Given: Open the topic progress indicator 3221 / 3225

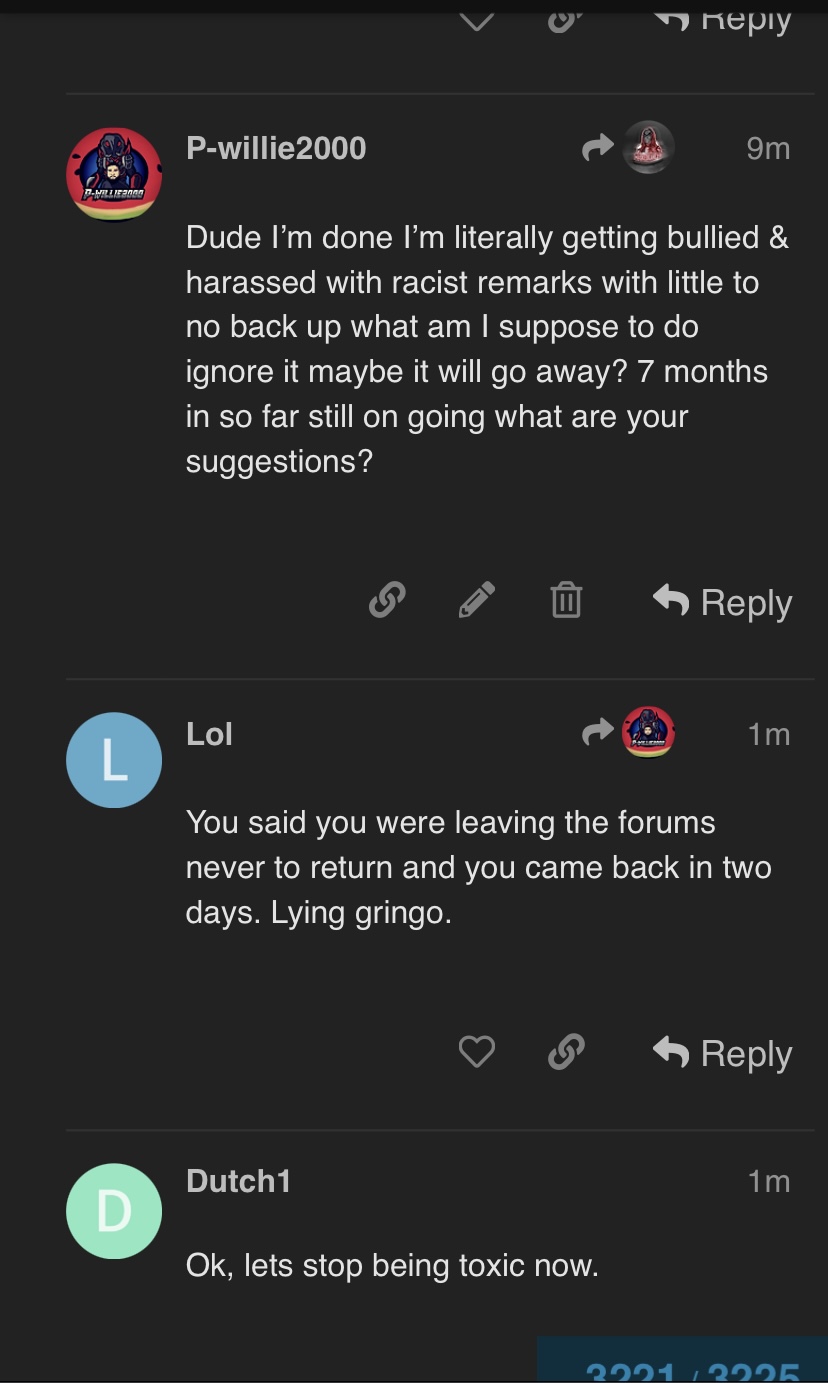Looking at the screenshot, I should [x=692, y=1368].
